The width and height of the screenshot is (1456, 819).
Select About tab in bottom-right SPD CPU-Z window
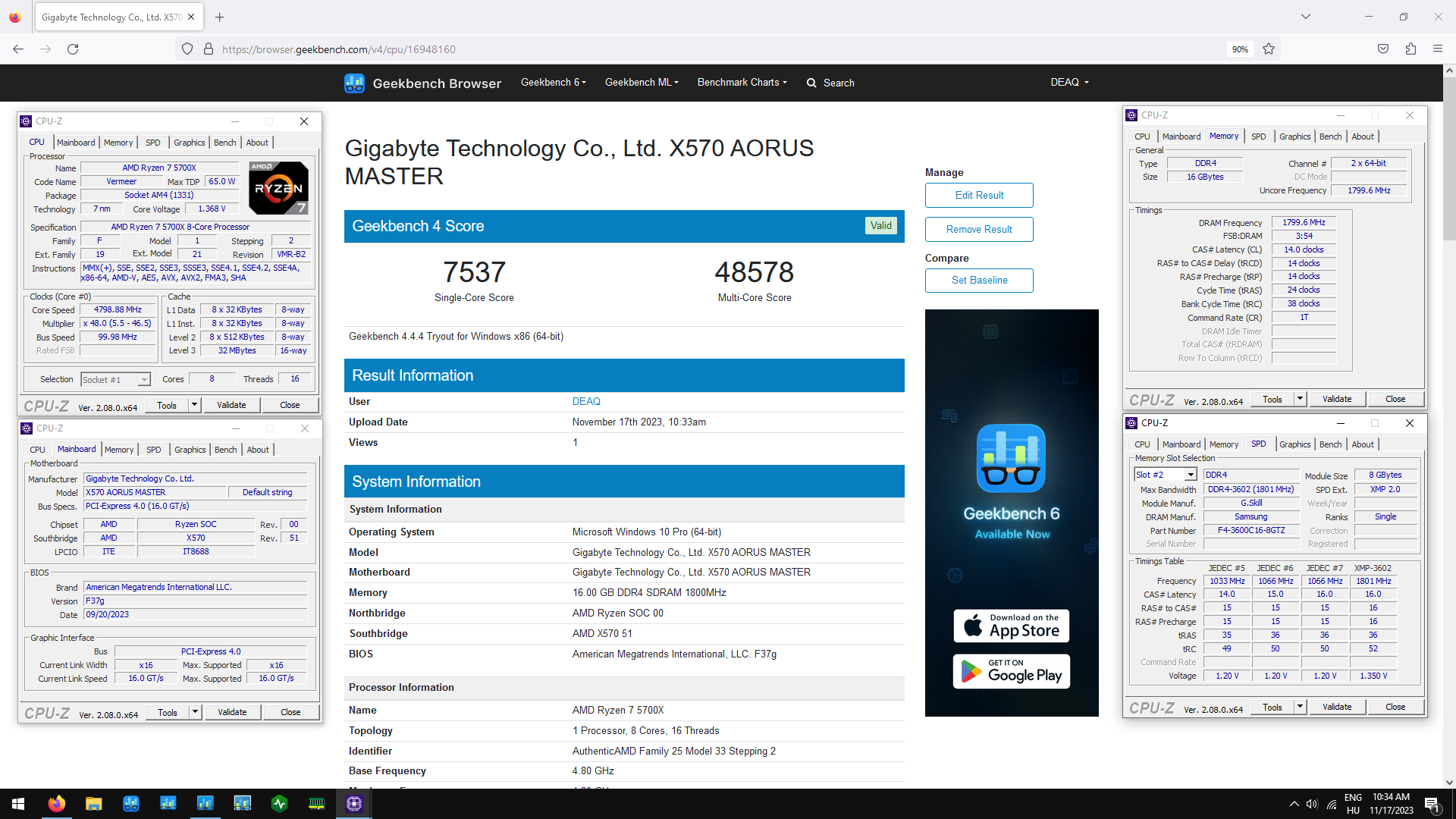click(x=1363, y=444)
